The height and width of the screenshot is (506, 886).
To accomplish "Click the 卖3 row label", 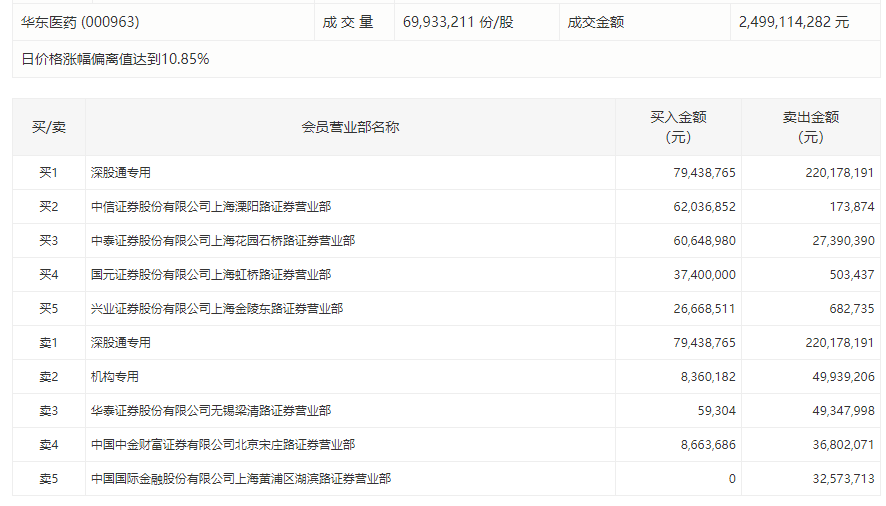I will pos(49,410).
